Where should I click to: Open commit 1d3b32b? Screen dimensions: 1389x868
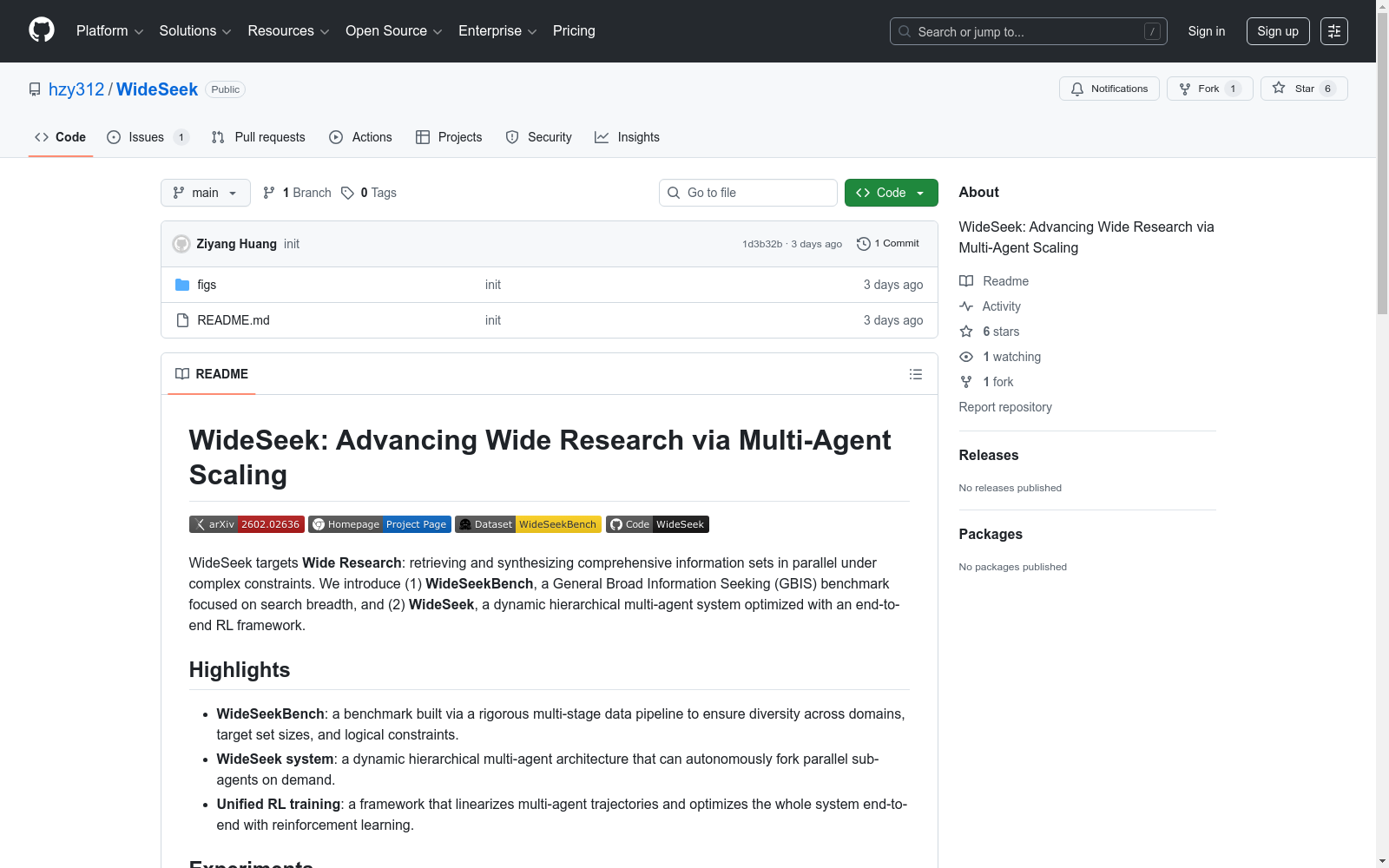coord(762,244)
